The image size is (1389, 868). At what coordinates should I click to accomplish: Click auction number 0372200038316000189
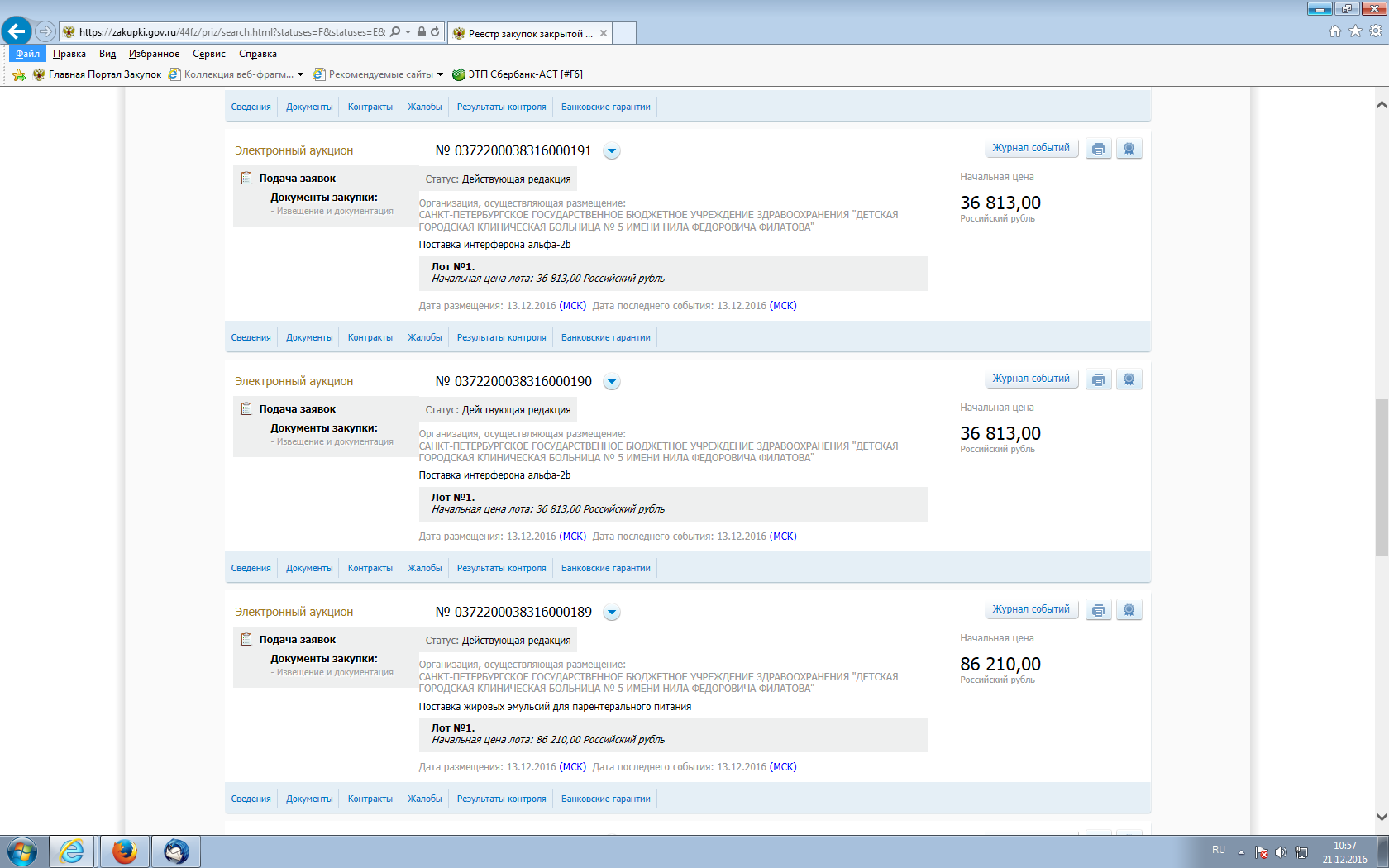click(513, 612)
